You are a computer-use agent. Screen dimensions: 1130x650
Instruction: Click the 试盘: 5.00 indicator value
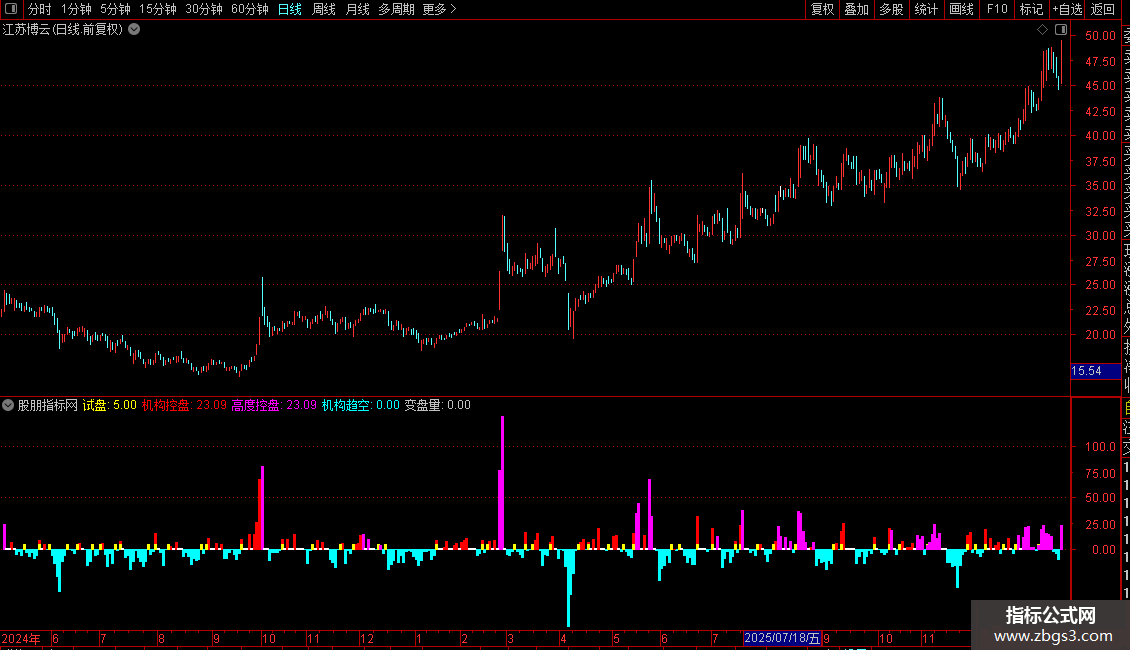[110, 405]
